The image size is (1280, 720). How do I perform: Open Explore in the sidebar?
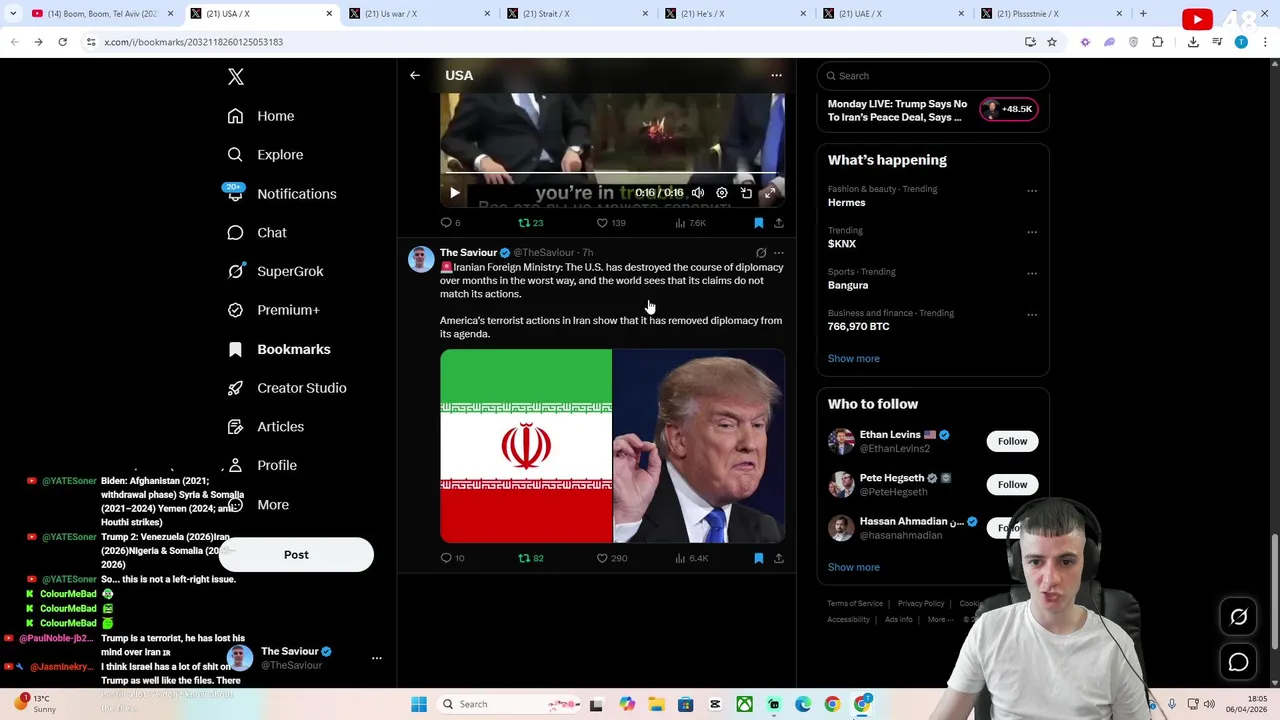(265, 155)
